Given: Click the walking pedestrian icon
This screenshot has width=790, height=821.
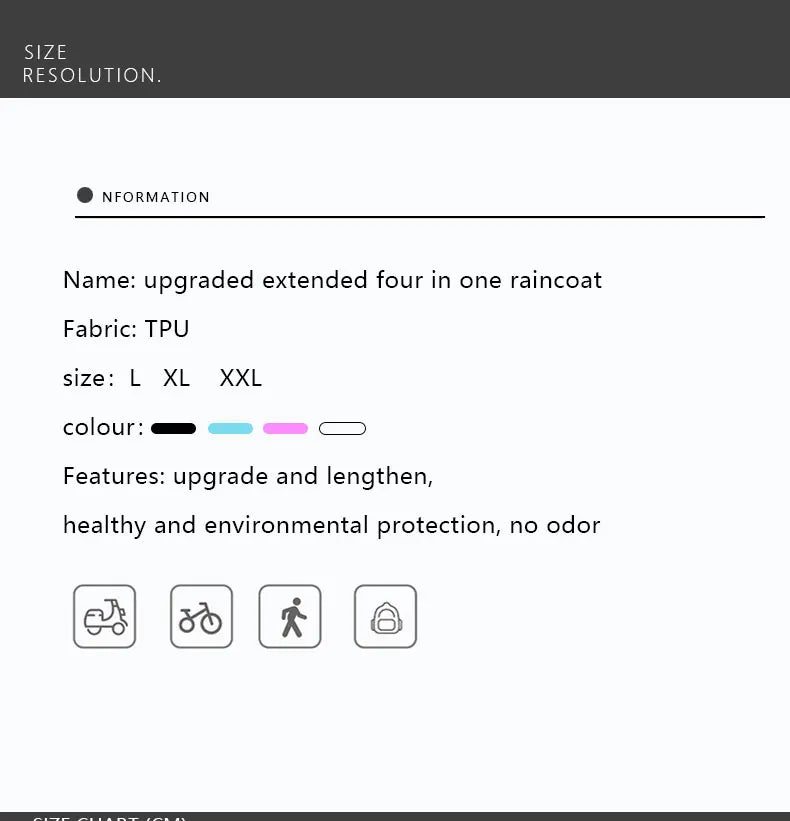Looking at the screenshot, I should (x=290, y=616).
